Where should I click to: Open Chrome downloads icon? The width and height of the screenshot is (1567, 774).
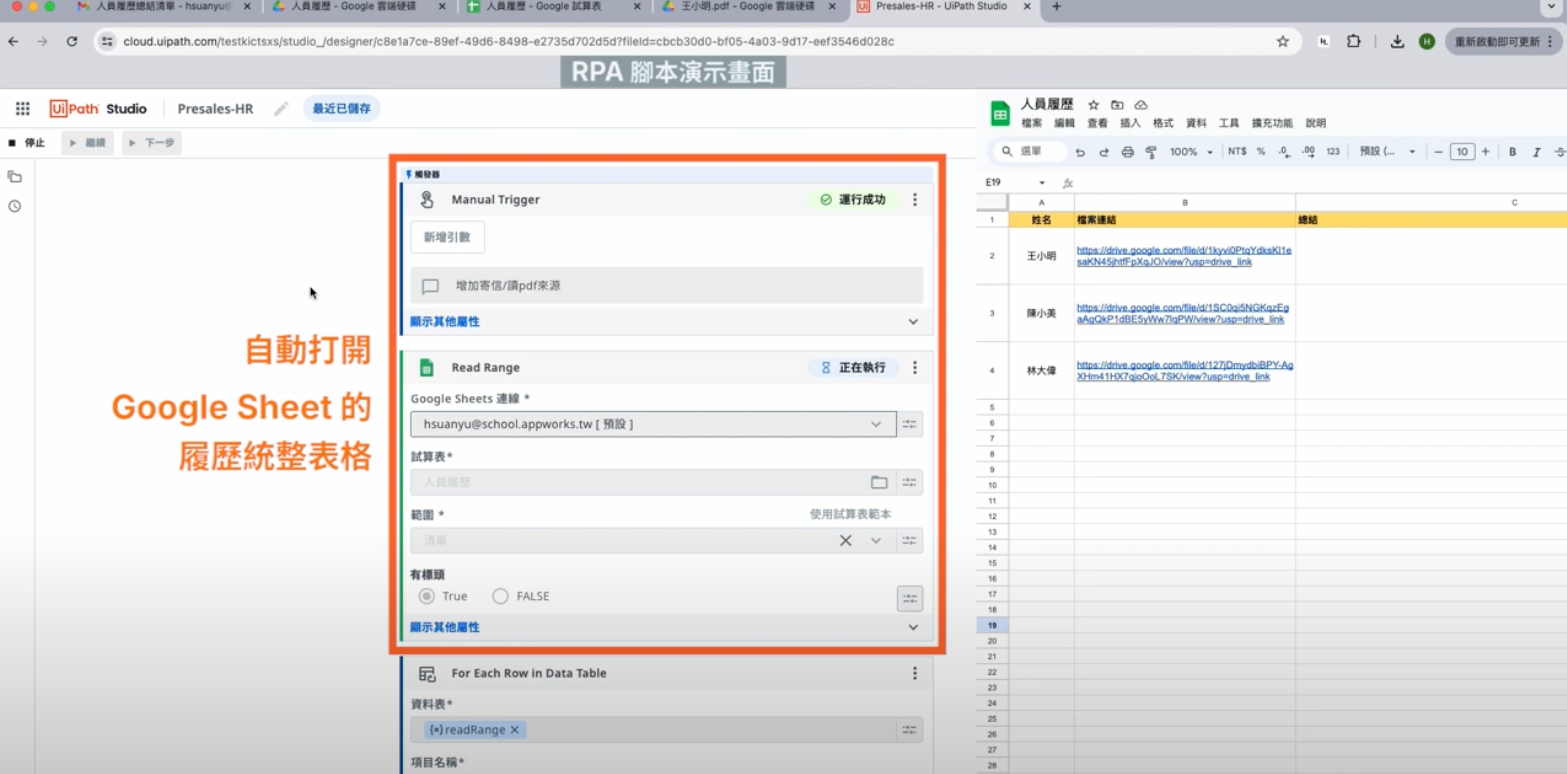click(1398, 41)
